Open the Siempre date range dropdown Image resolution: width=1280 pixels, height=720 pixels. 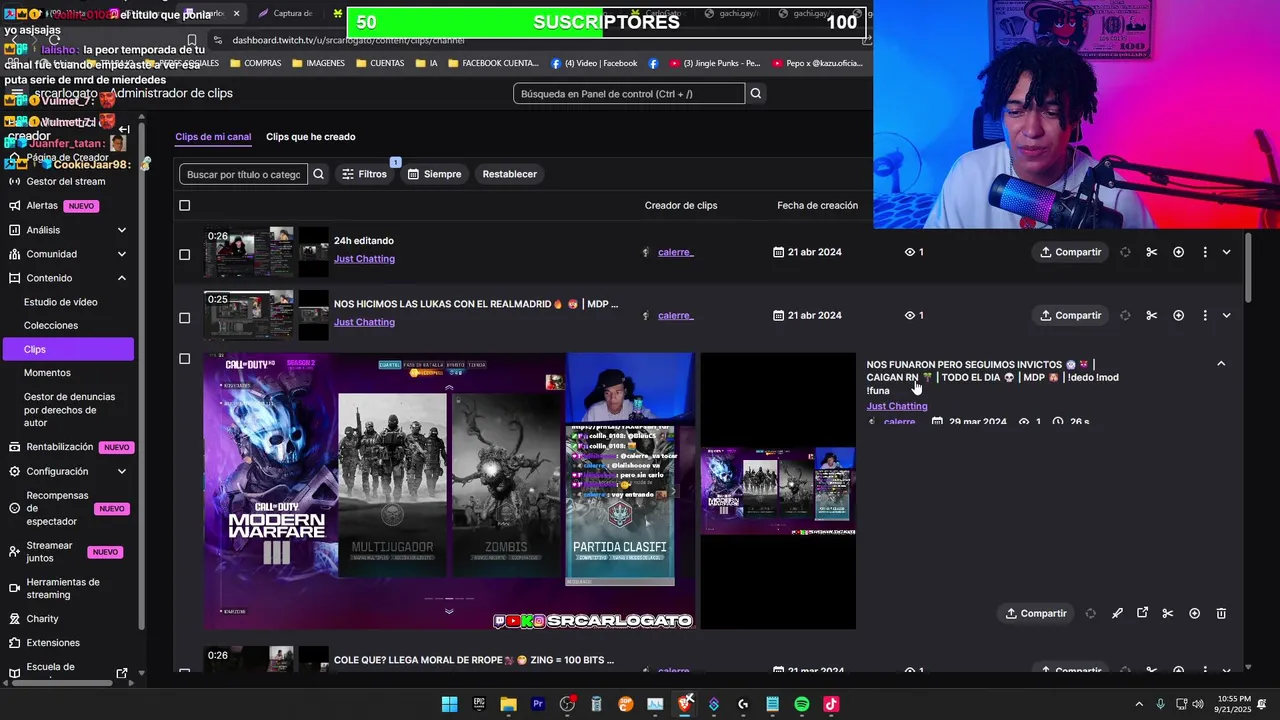[x=434, y=174]
